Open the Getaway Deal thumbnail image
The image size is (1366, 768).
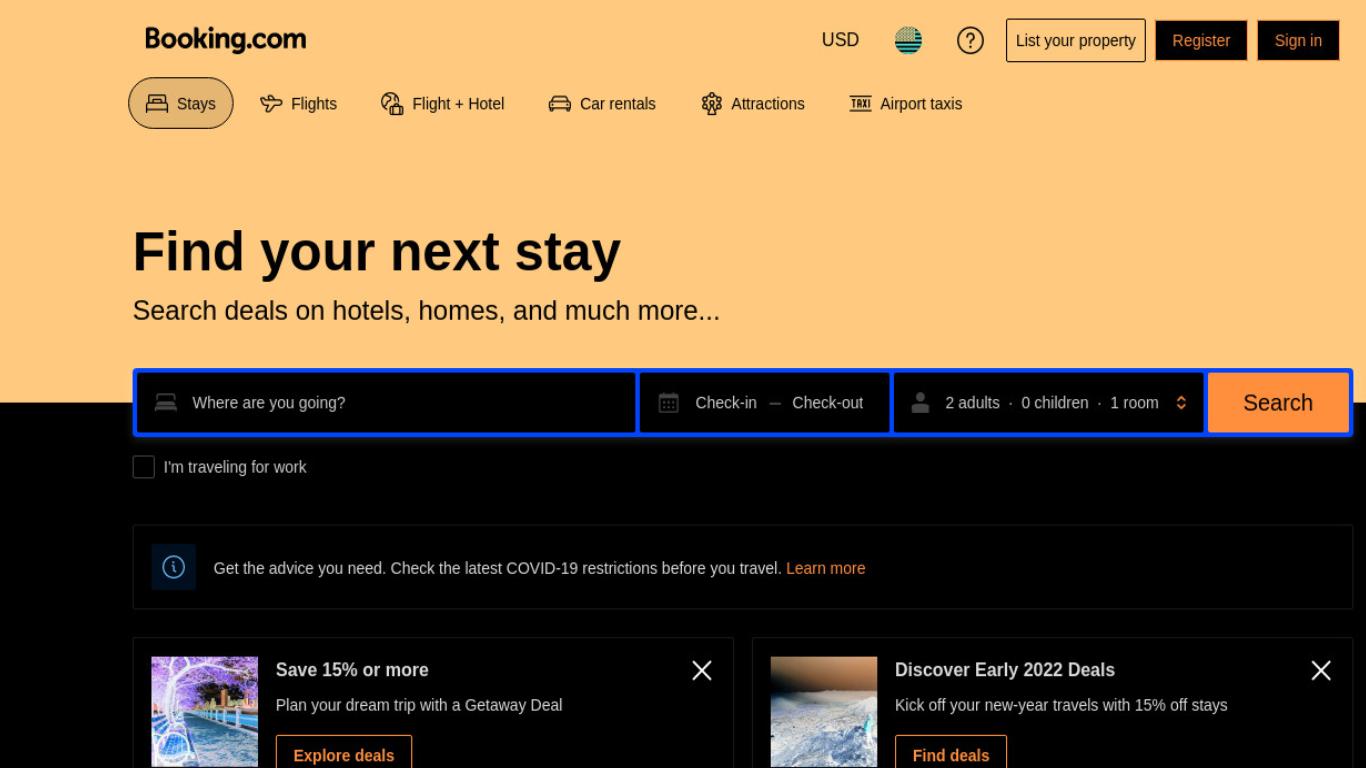point(205,712)
